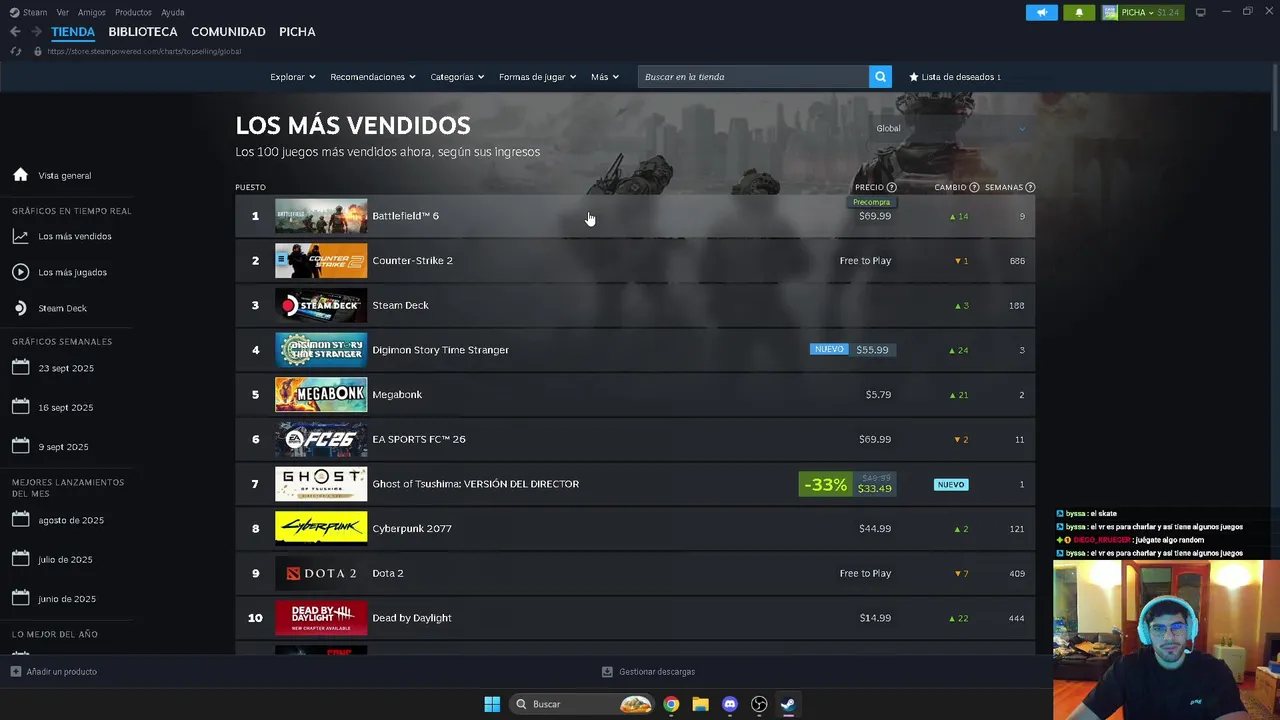This screenshot has width=1280, height=720.
Task: Expand the Recomendaciones dropdown
Action: [373, 77]
